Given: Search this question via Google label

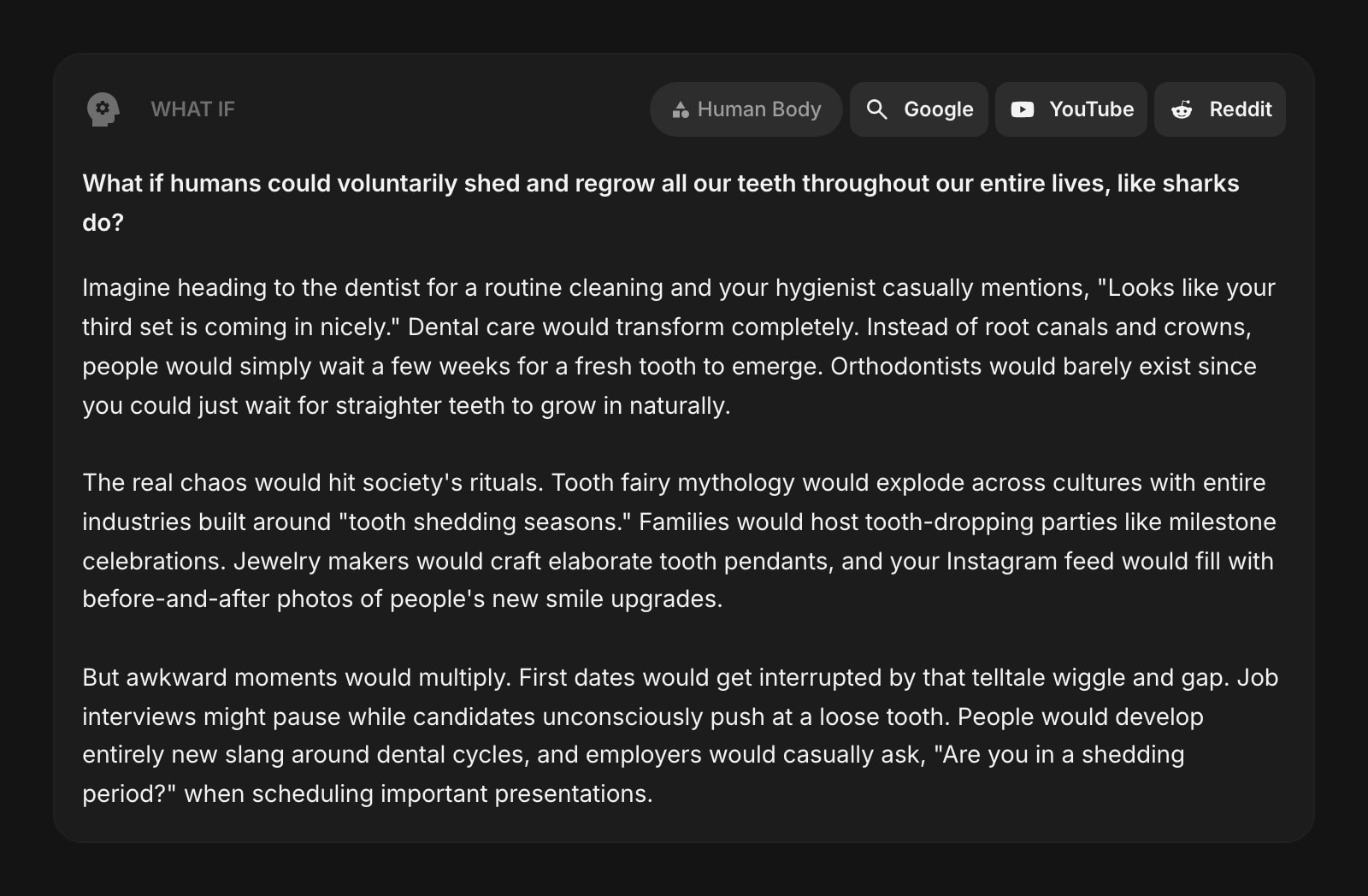Looking at the screenshot, I should pyautogui.click(x=938, y=109).
